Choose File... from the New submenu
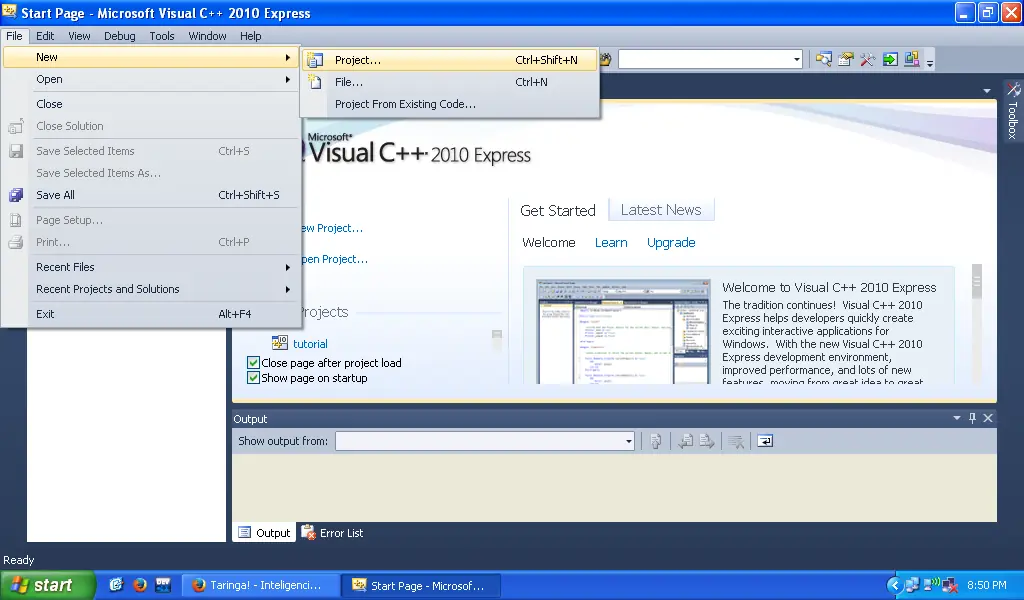Image resolution: width=1024 pixels, height=600 pixels. coord(449,82)
